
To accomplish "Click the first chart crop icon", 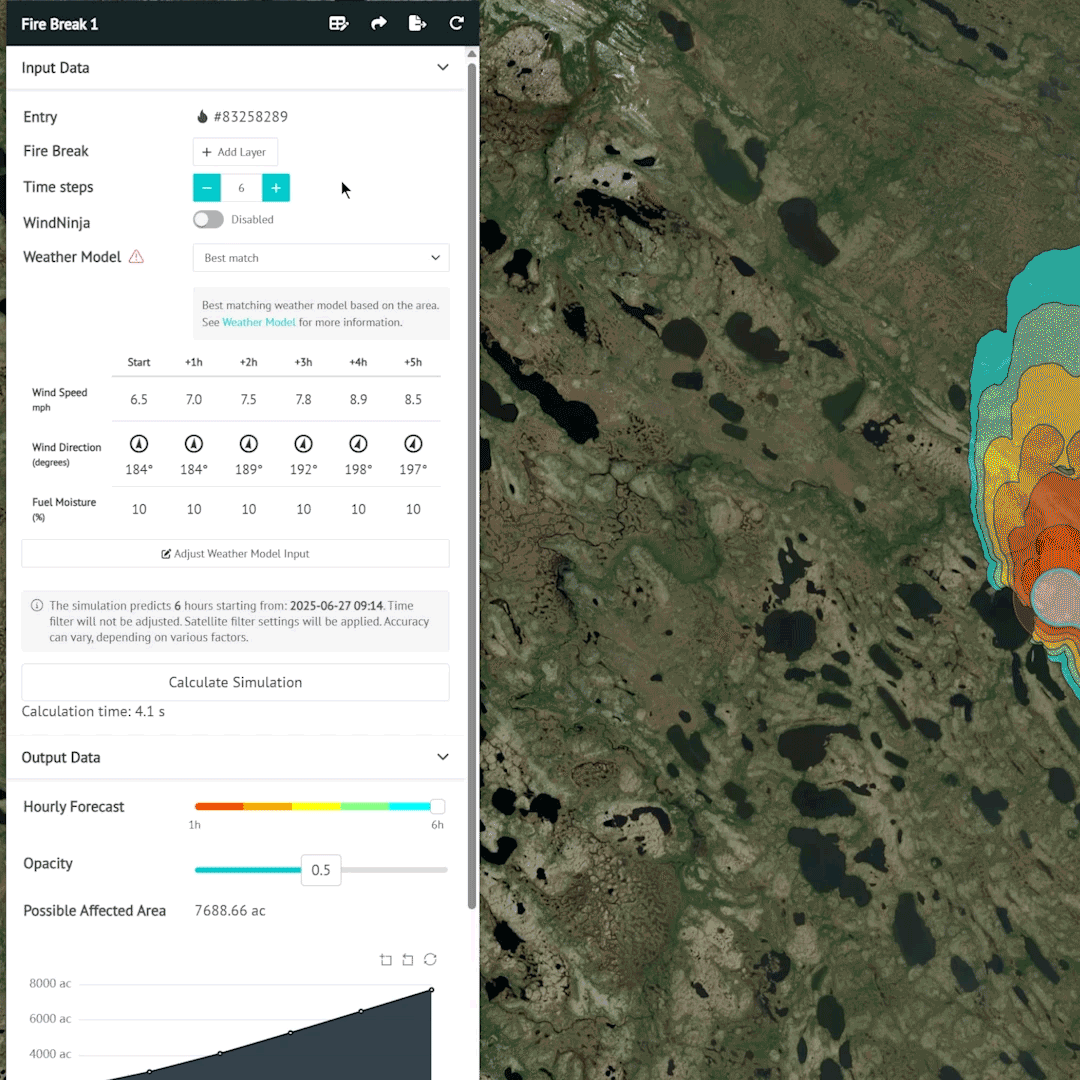I will 386,959.
